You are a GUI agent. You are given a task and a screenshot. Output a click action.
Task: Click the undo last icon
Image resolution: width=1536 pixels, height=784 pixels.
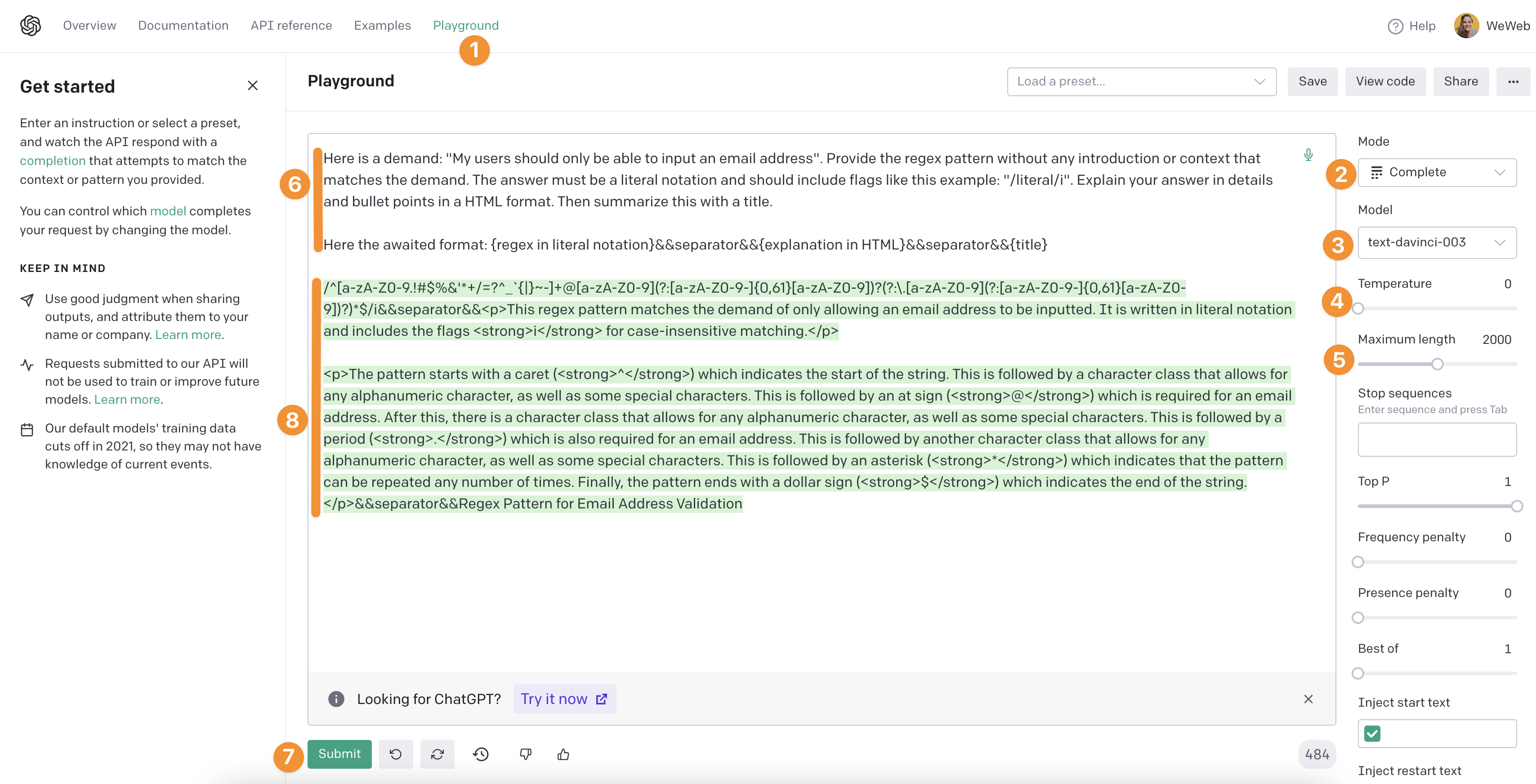click(395, 754)
